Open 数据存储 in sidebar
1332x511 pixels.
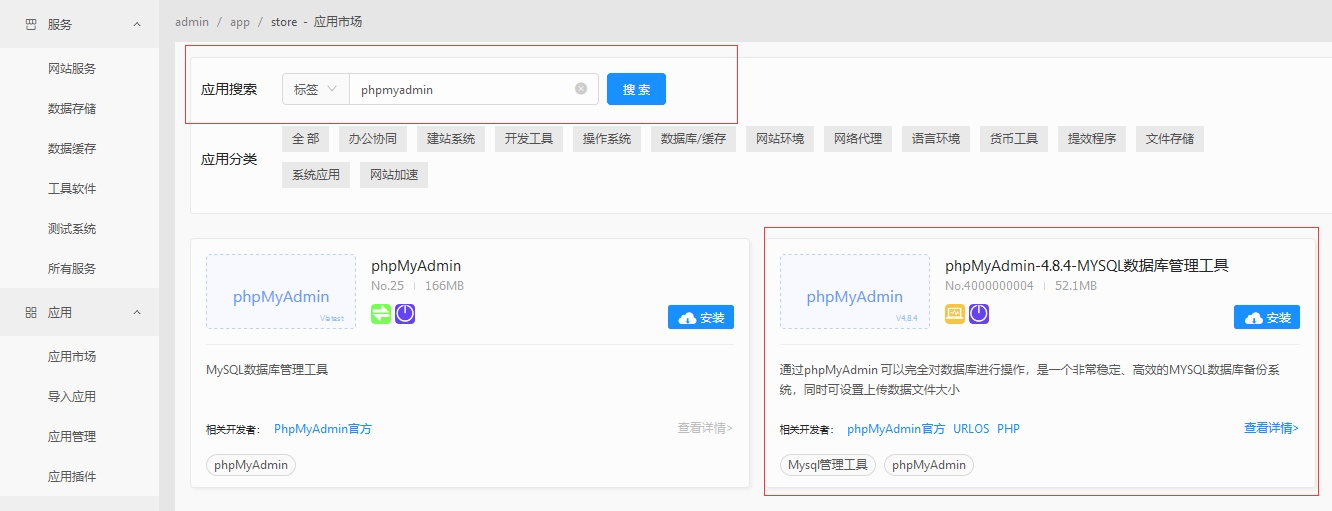pyautogui.click(x=72, y=109)
